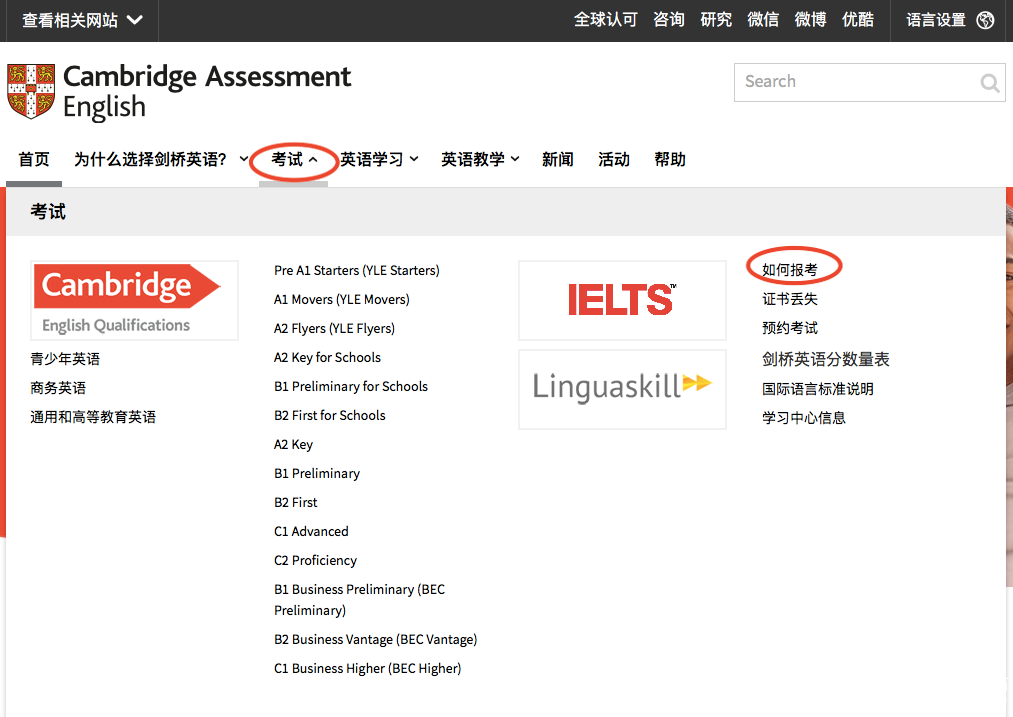Open the 青少年英语 link
This screenshot has height=717, width=1013.
(x=65, y=359)
